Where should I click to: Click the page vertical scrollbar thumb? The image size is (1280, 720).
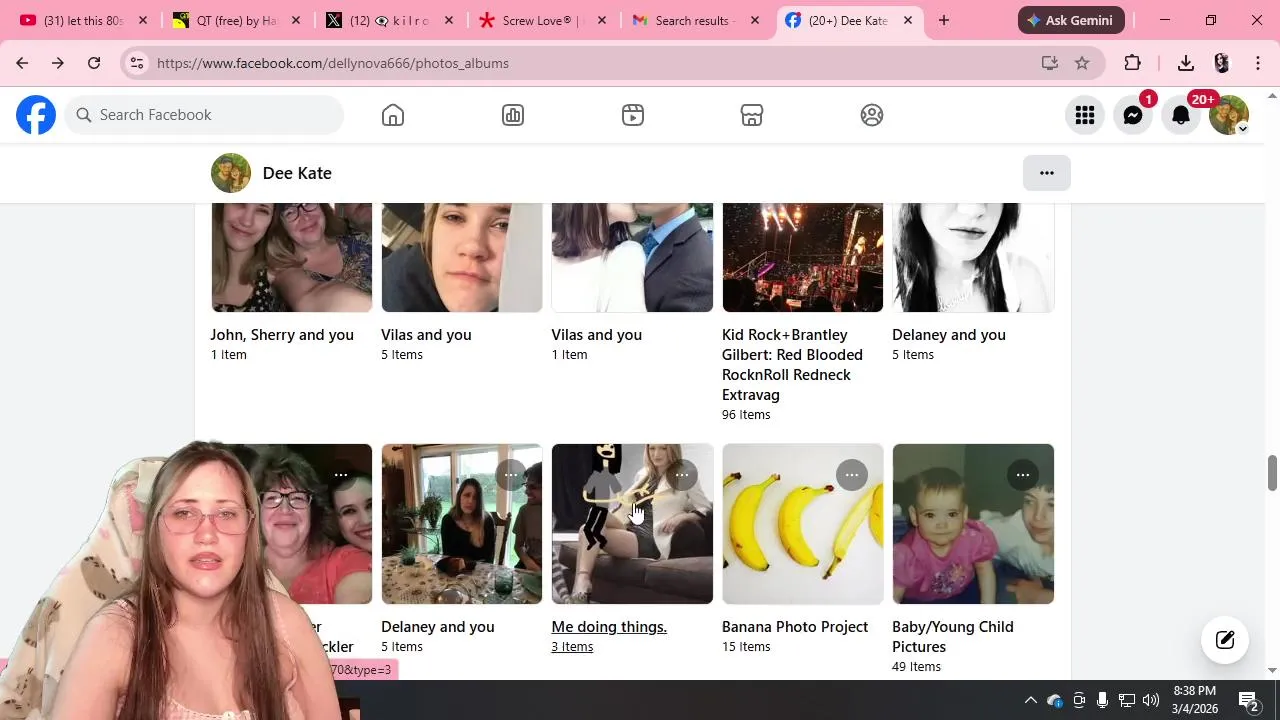click(x=1272, y=473)
